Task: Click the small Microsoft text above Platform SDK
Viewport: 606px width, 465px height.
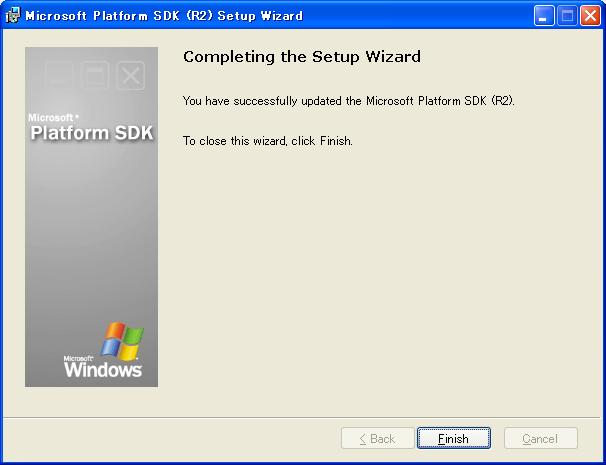Action: (52, 117)
